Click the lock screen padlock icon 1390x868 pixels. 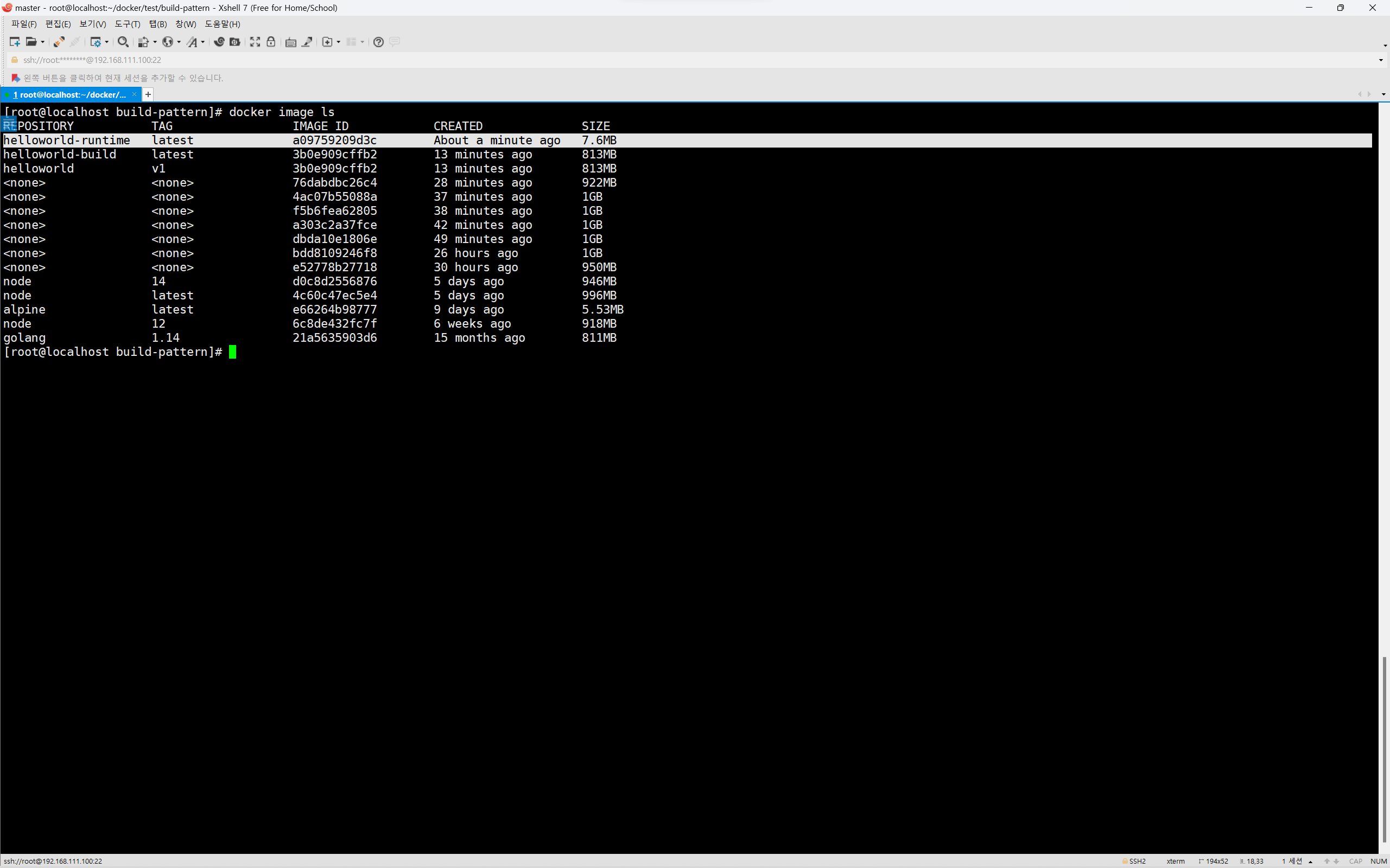point(271,42)
